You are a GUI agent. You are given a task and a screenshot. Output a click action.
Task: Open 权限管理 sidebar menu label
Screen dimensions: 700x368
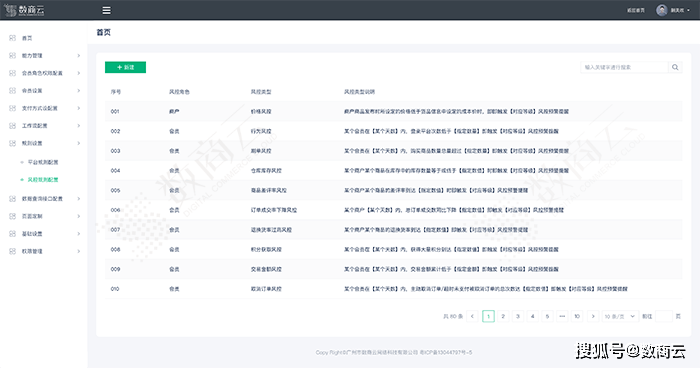tap(32, 251)
